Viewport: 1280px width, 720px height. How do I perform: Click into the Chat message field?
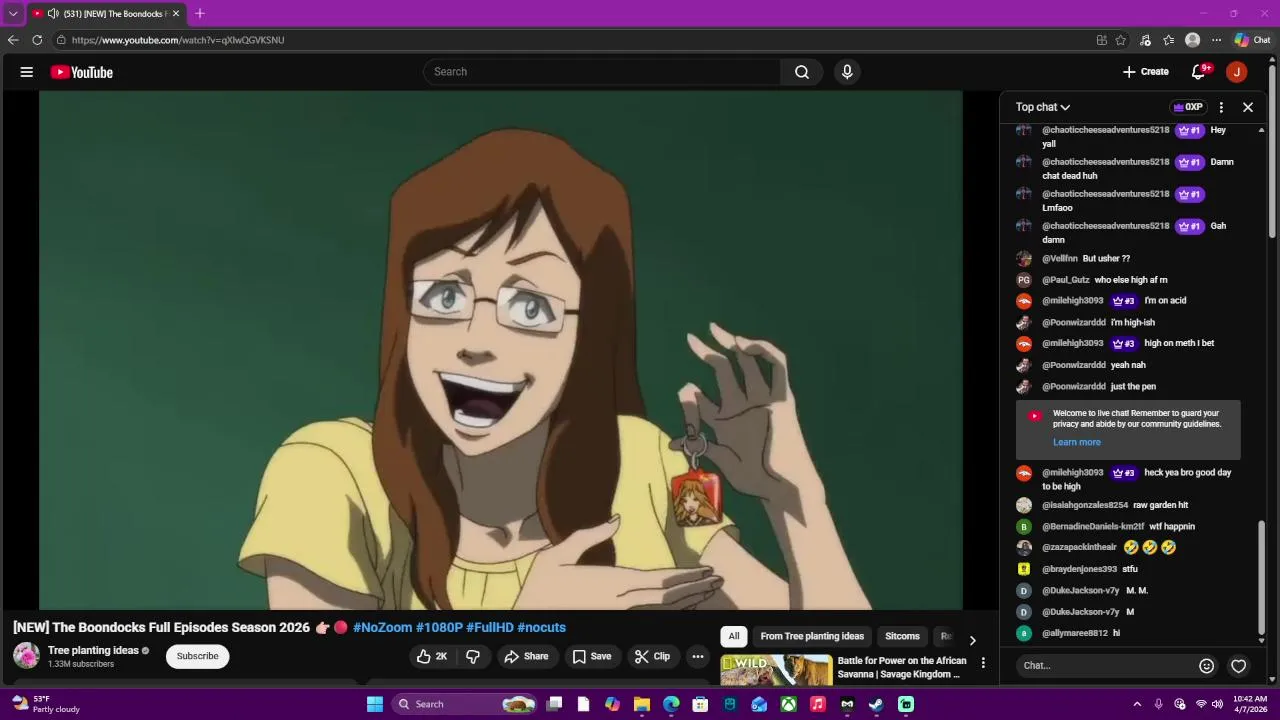[1104, 665]
